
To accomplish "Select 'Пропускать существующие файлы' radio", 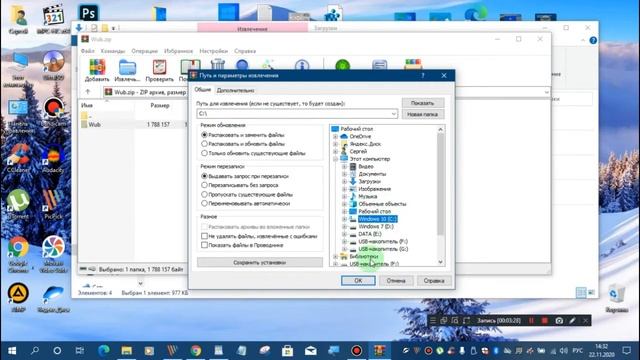I will (204, 194).
